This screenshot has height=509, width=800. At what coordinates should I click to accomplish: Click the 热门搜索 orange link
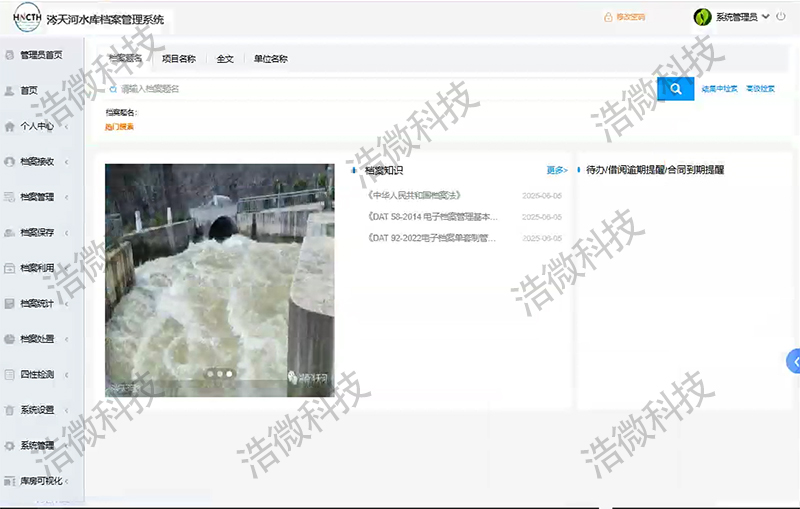tap(119, 126)
